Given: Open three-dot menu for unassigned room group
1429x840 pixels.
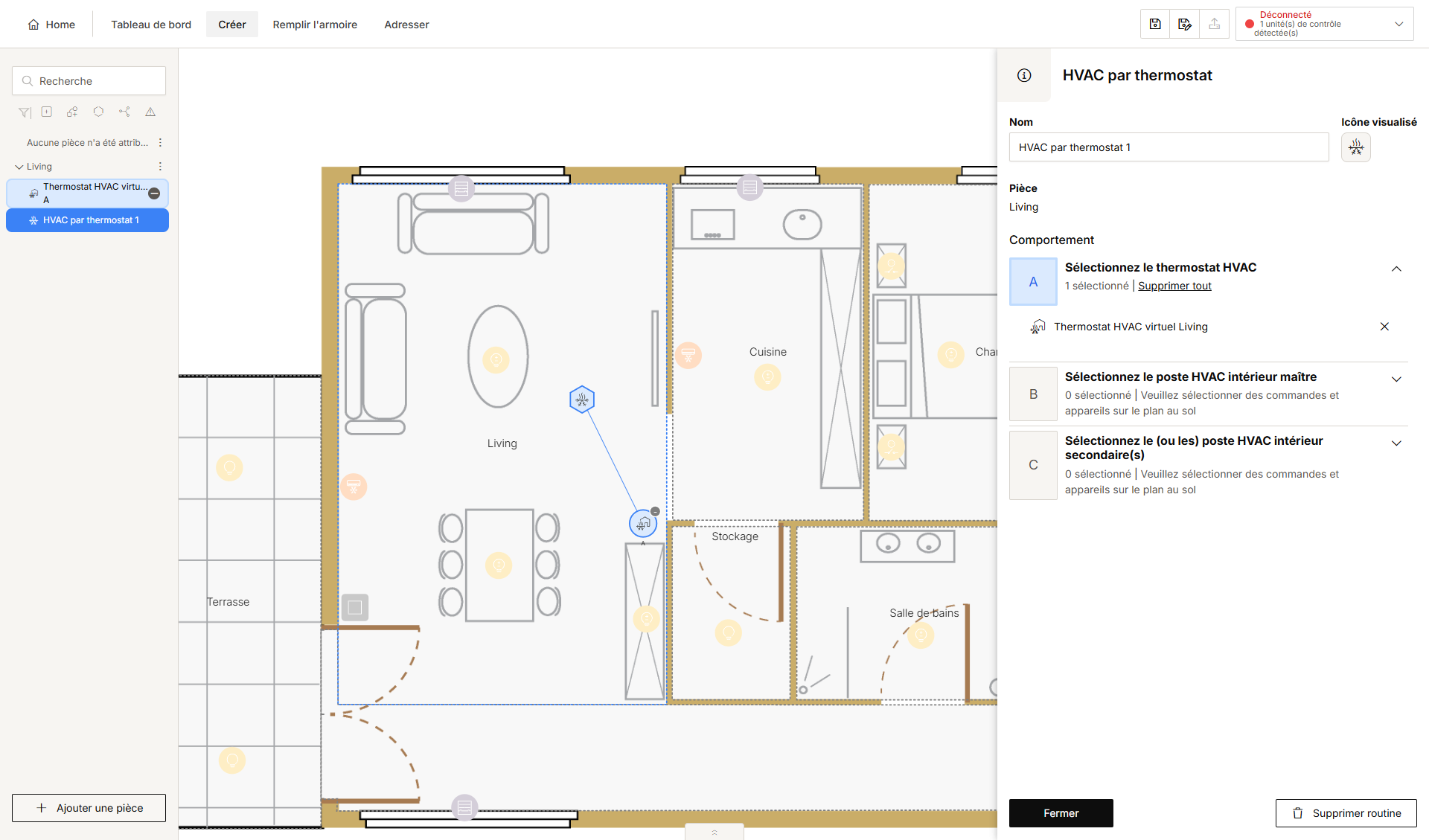Looking at the screenshot, I should click(160, 142).
